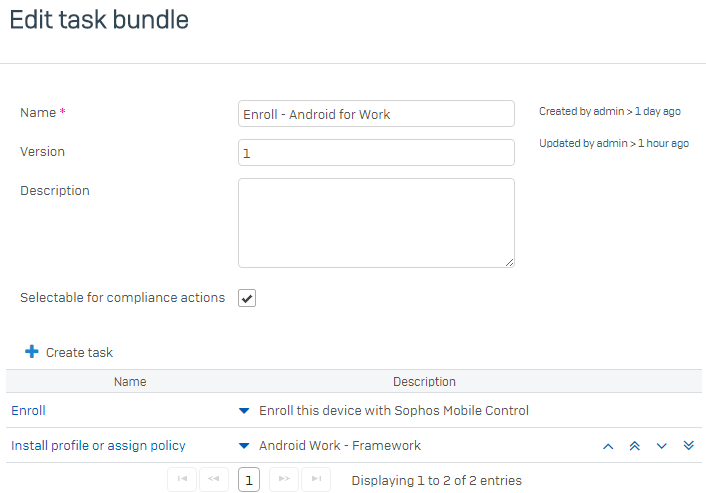Move task down one position arrow
706x493 pixels.
(661, 446)
